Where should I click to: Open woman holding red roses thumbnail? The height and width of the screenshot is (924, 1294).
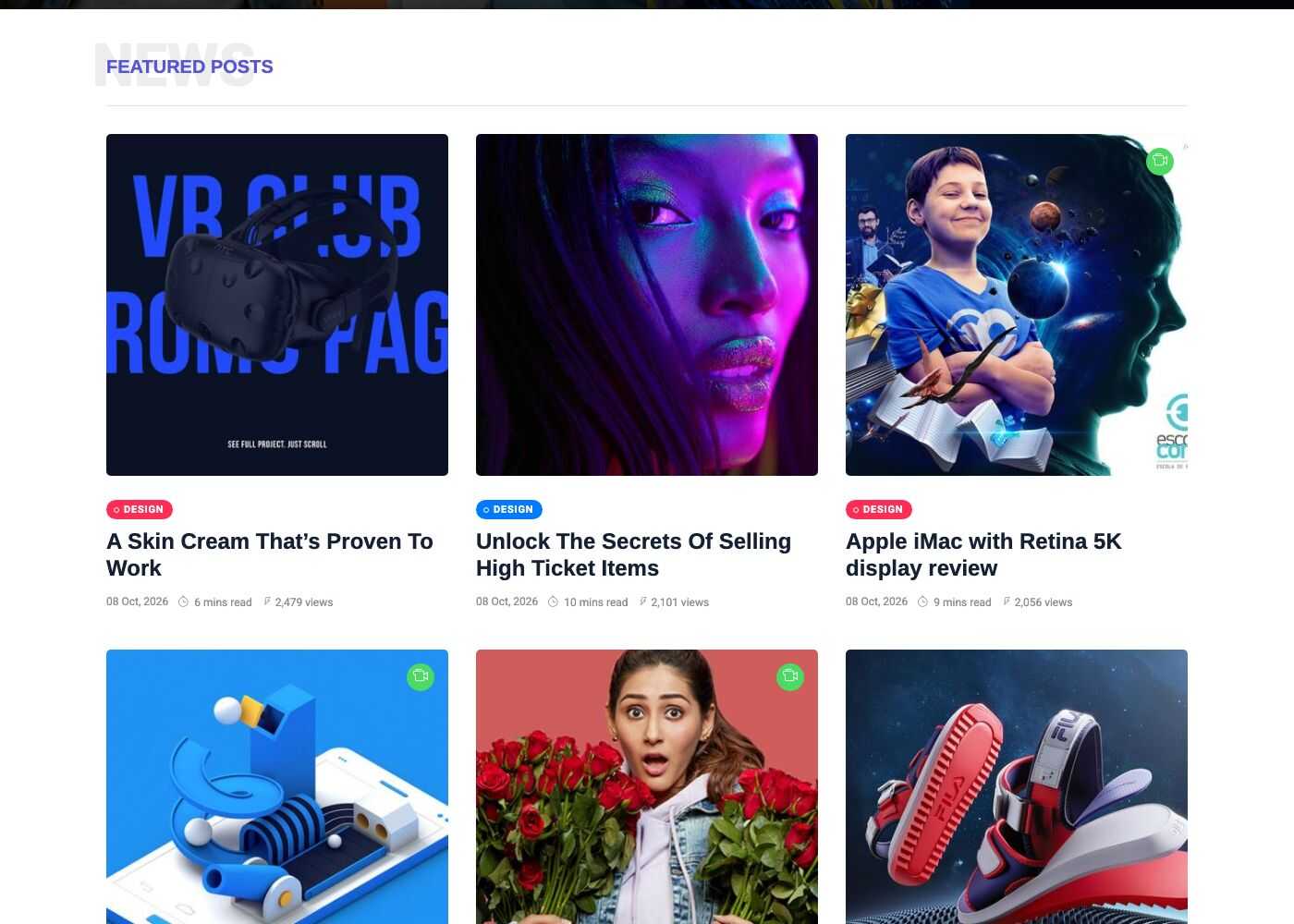647,786
